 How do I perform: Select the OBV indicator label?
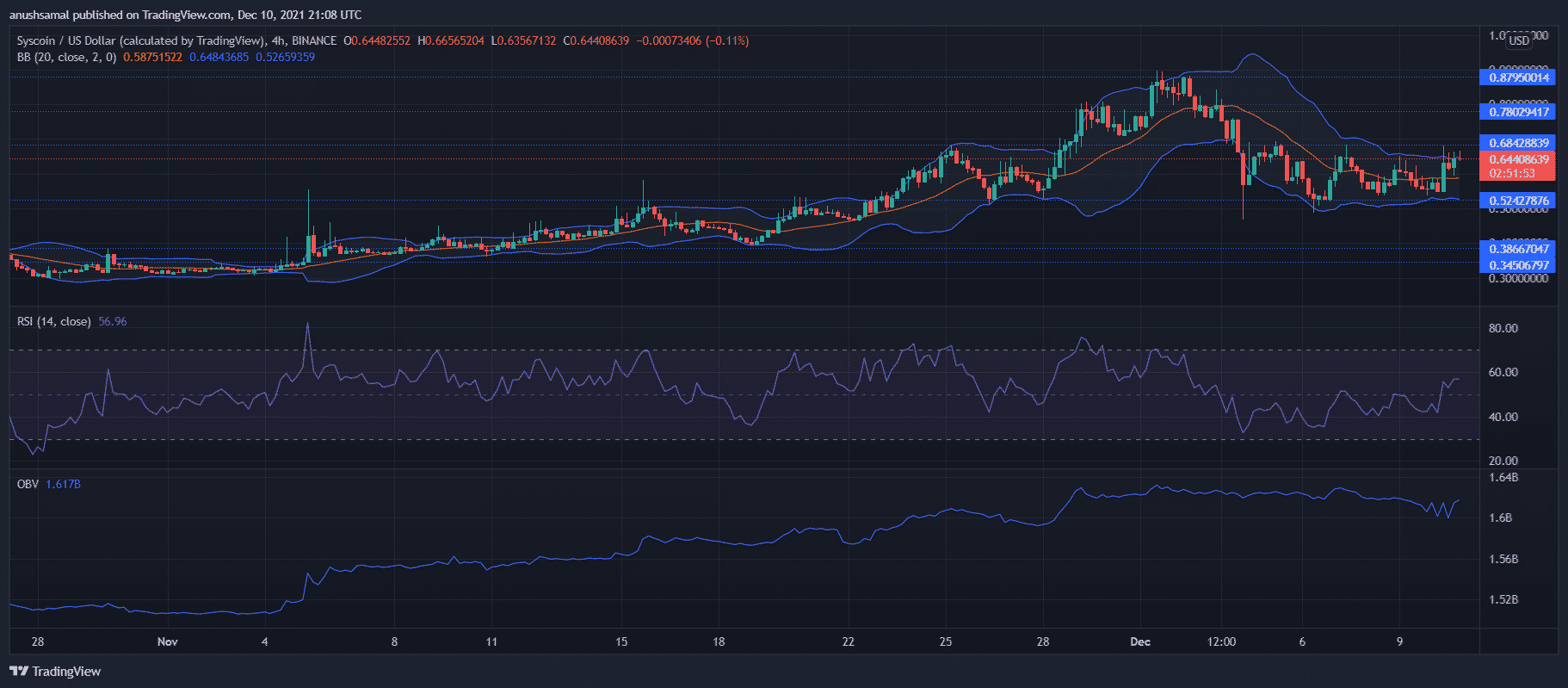click(28, 484)
